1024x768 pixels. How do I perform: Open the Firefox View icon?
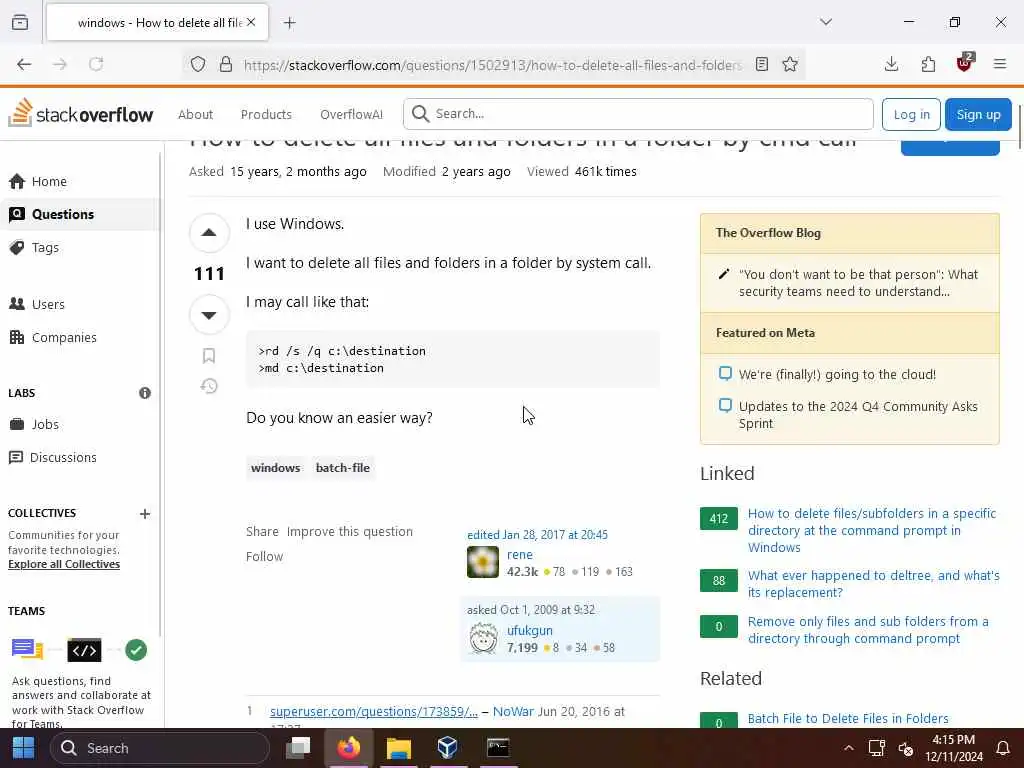click(x=20, y=22)
